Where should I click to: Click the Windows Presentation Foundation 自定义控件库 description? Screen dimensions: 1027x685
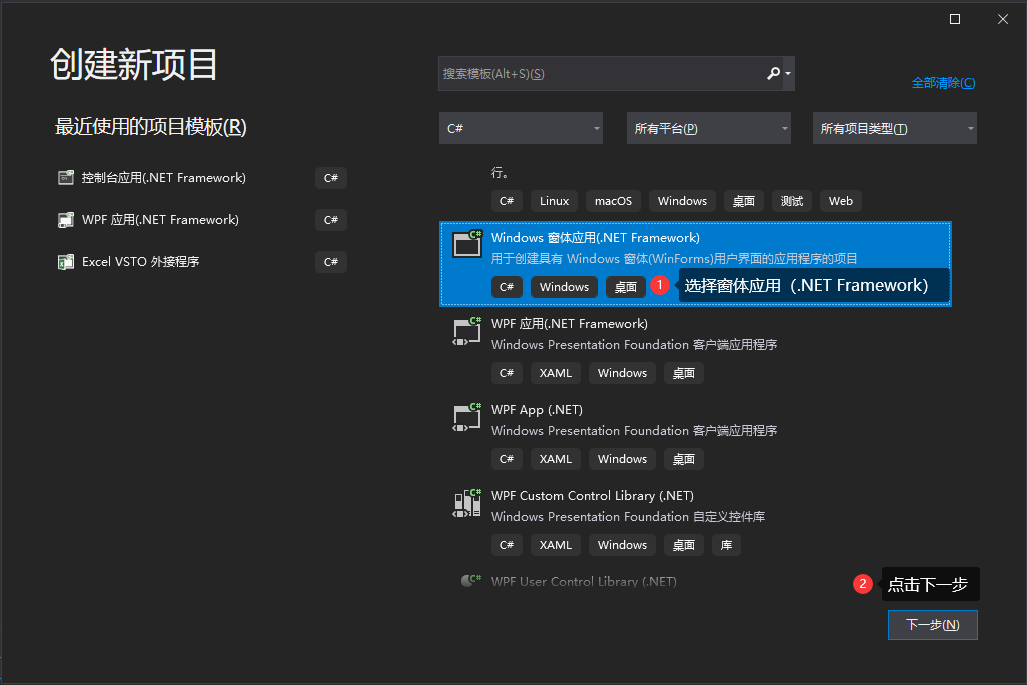coord(627,517)
